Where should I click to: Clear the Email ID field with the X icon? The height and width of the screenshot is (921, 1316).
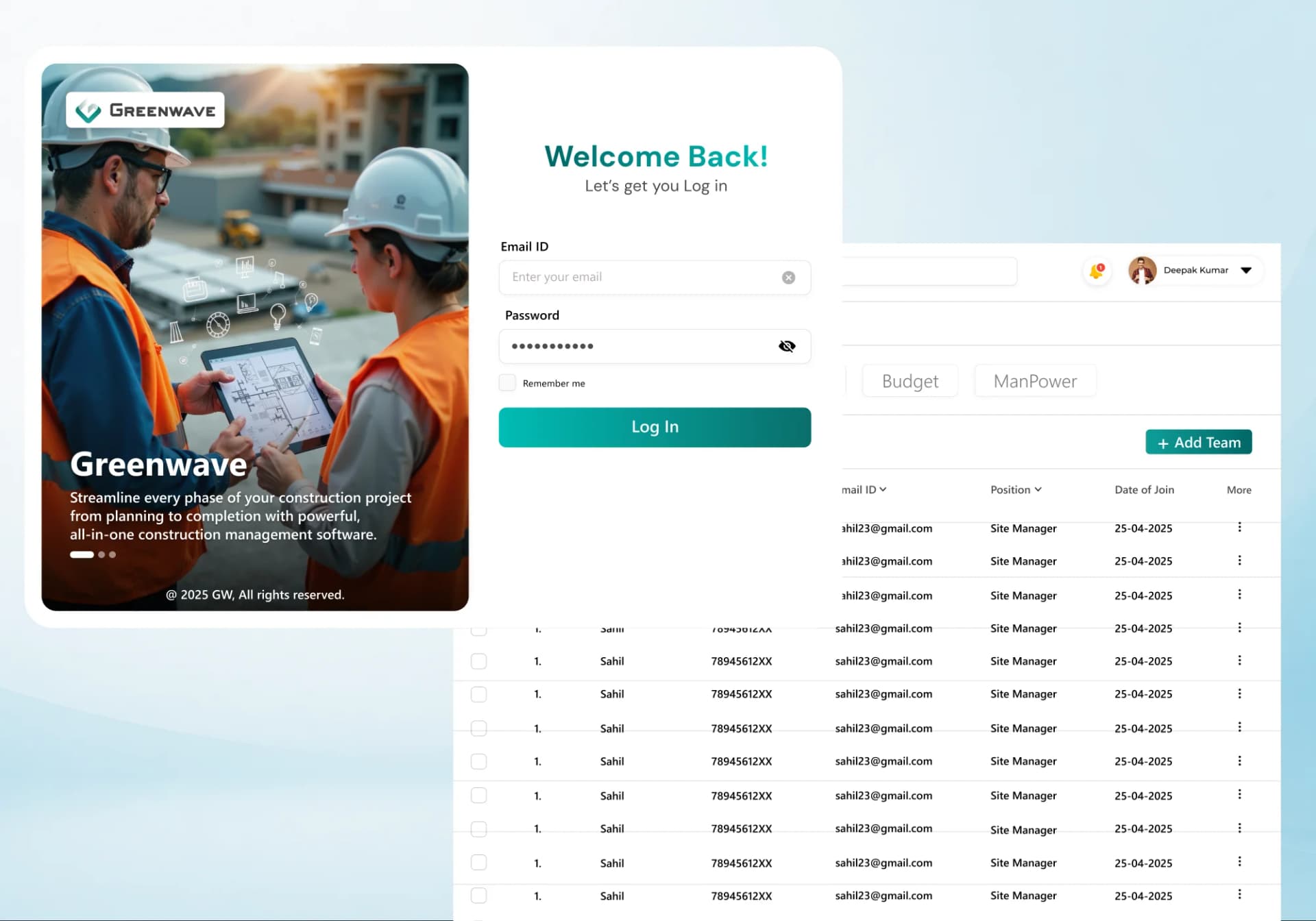788,278
